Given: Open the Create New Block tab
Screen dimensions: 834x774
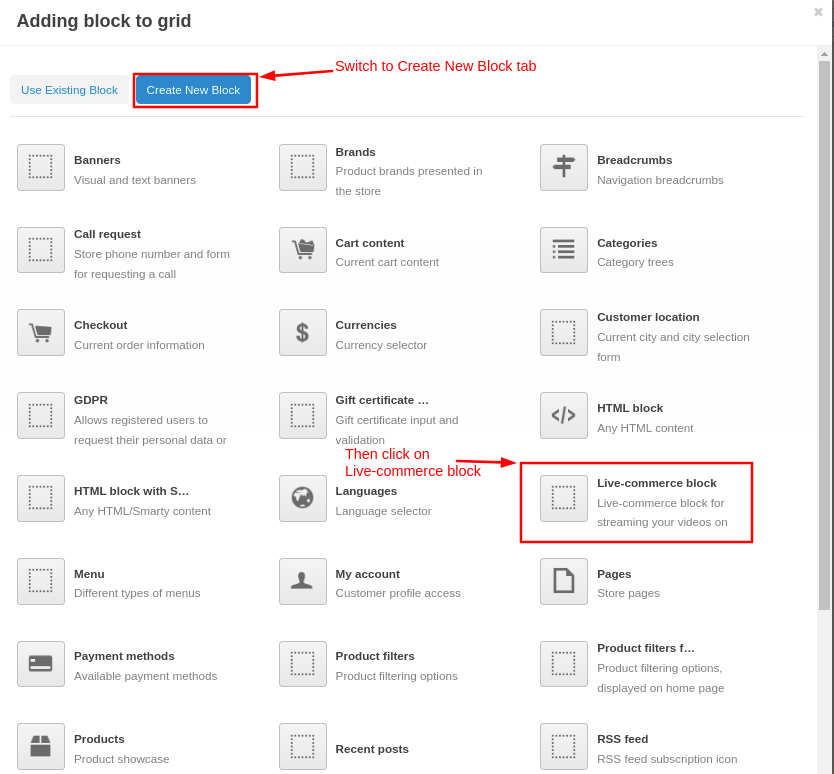Looking at the screenshot, I should click(x=193, y=90).
